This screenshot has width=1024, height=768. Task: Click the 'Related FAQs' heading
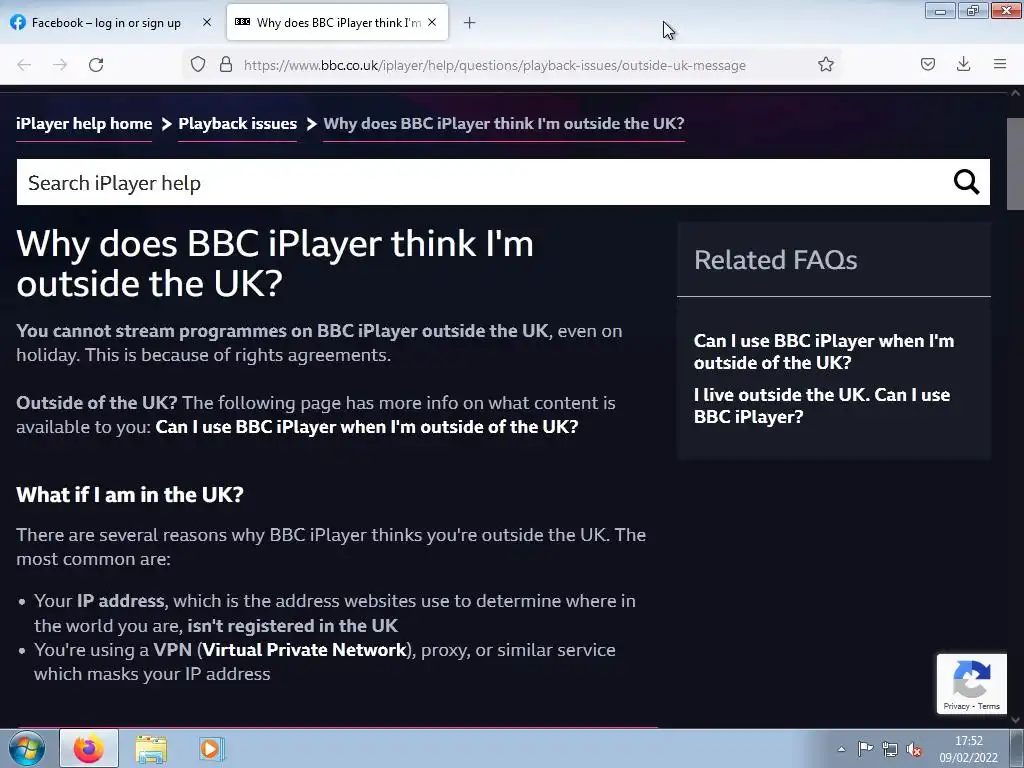[x=775, y=260]
